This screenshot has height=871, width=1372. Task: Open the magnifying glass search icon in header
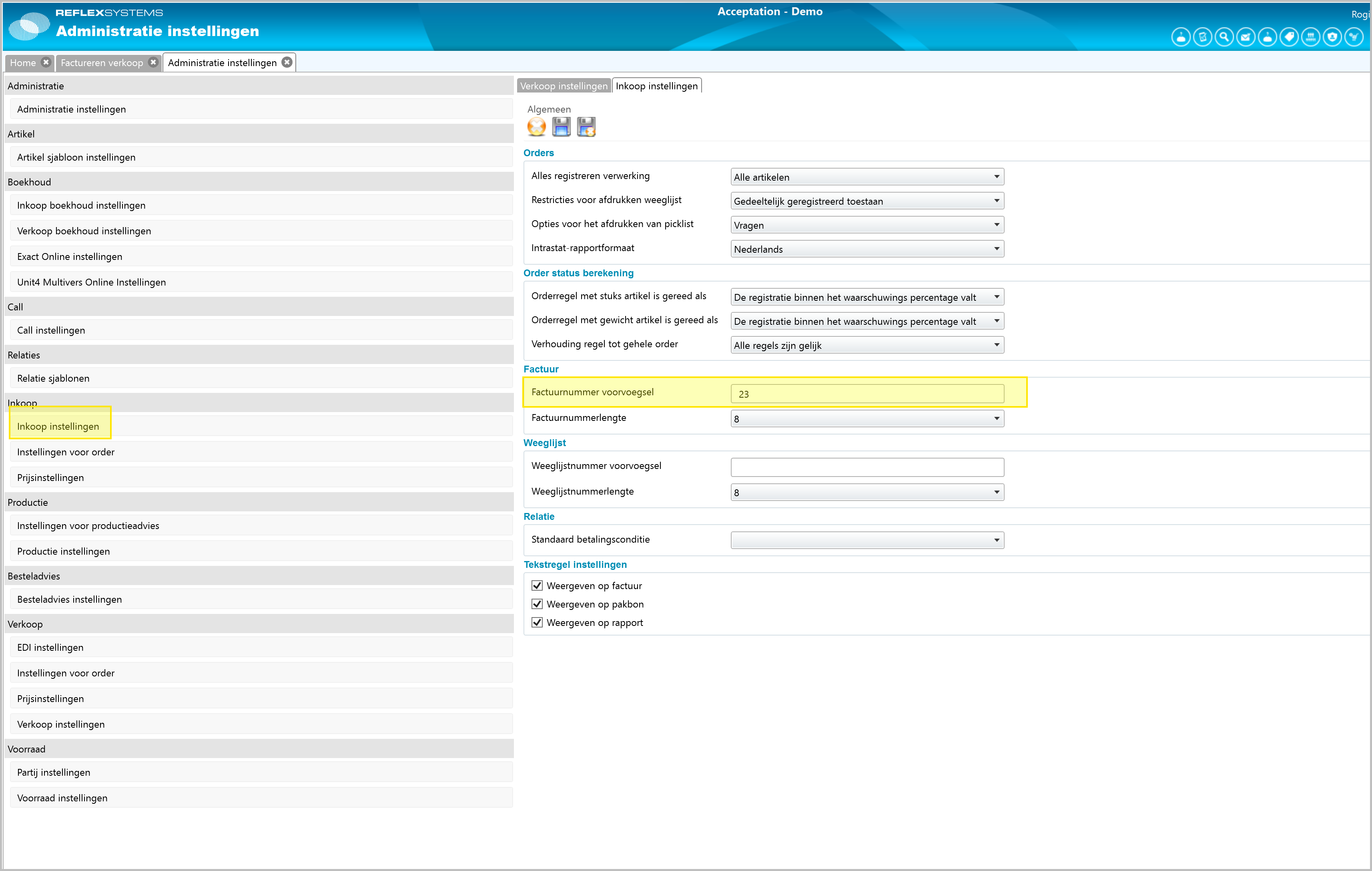coord(1224,38)
